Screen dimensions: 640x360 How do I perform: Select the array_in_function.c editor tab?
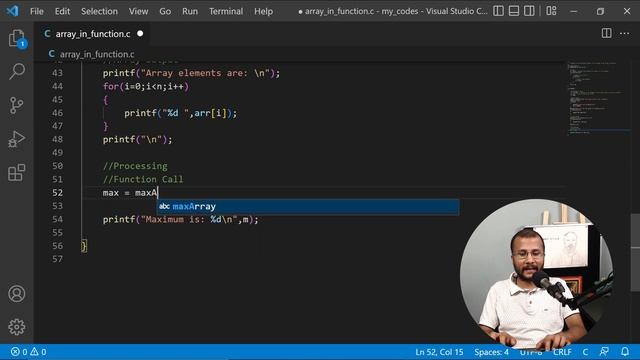point(92,33)
